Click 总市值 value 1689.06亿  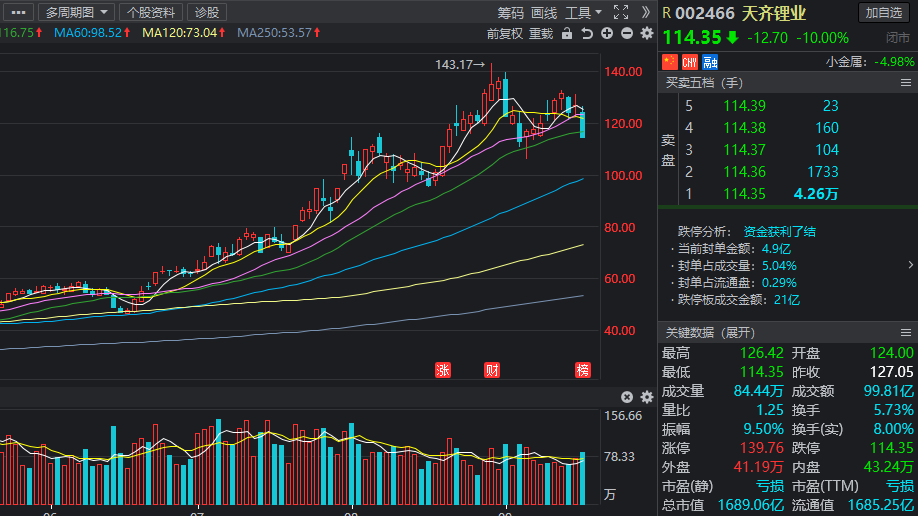751,505
